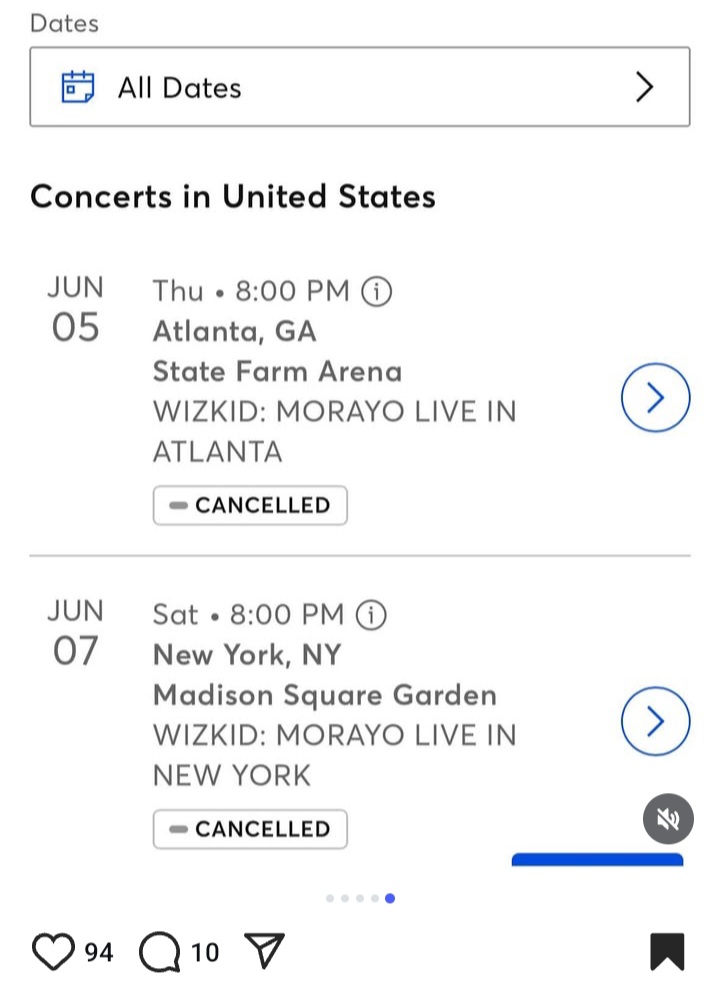Open the All Dates selector box

point(360,87)
